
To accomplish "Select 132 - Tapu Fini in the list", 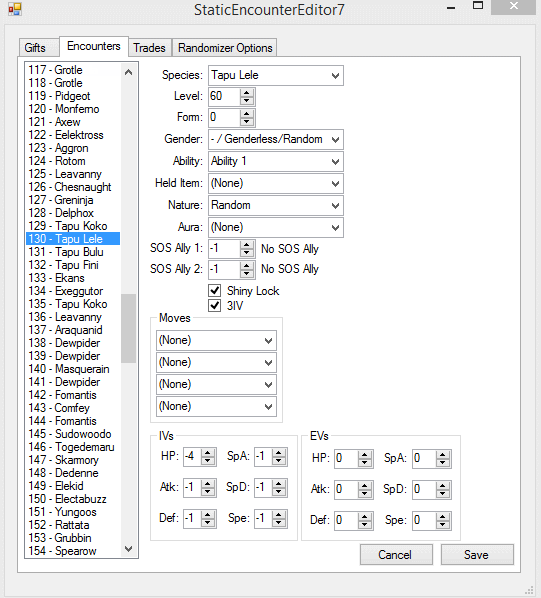I will point(73,265).
